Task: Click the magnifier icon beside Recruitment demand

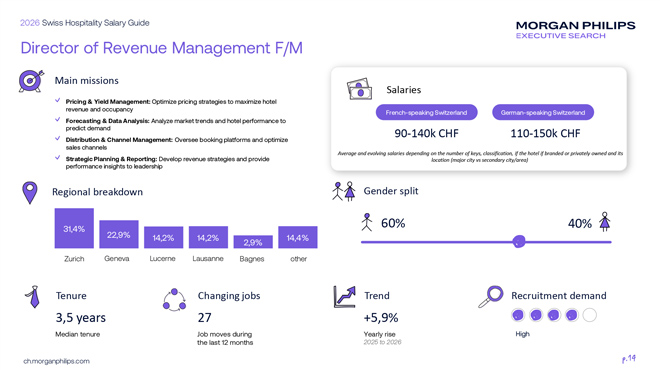Action: (491, 297)
